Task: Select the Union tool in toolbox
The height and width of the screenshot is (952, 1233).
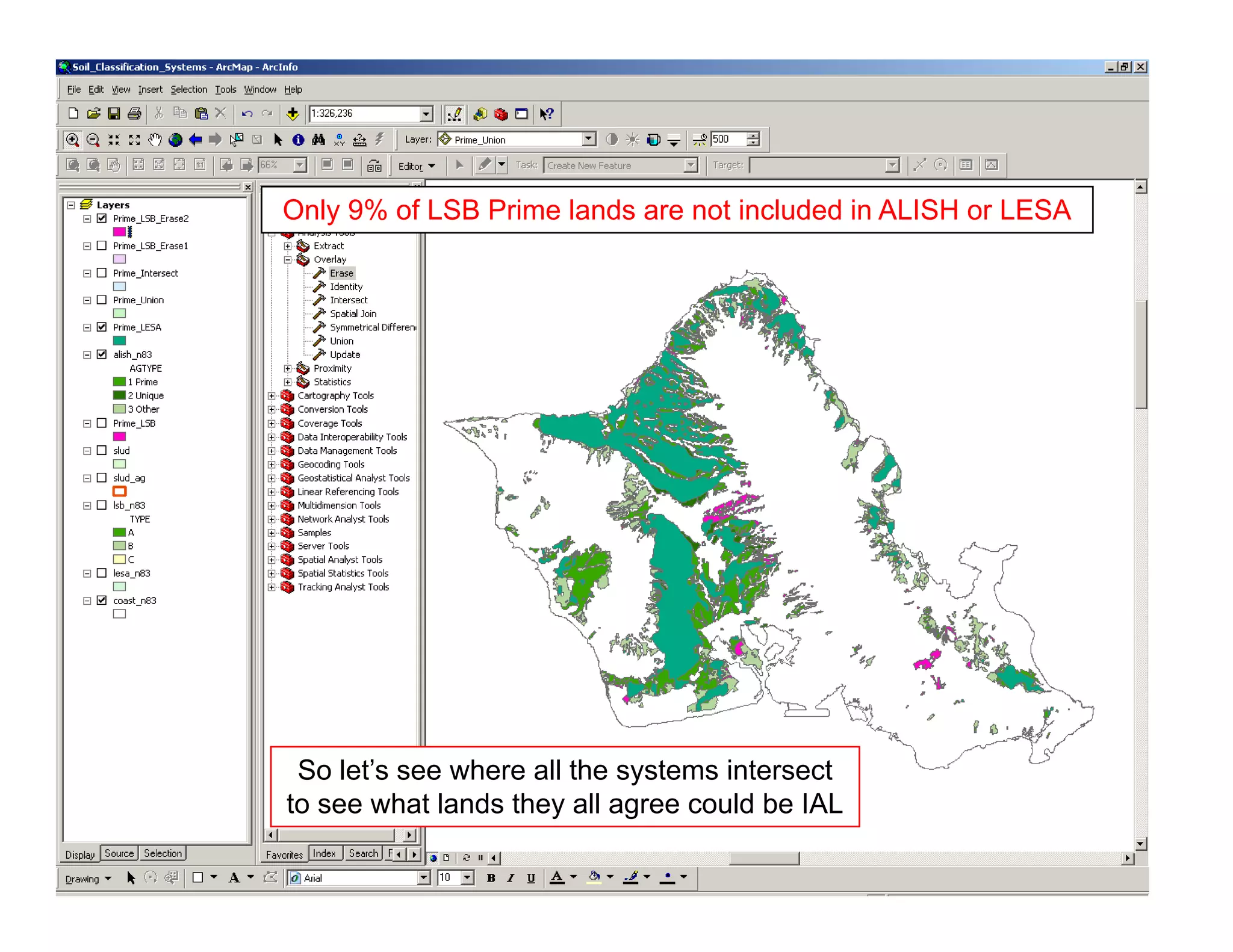Action: click(x=341, y=341)
